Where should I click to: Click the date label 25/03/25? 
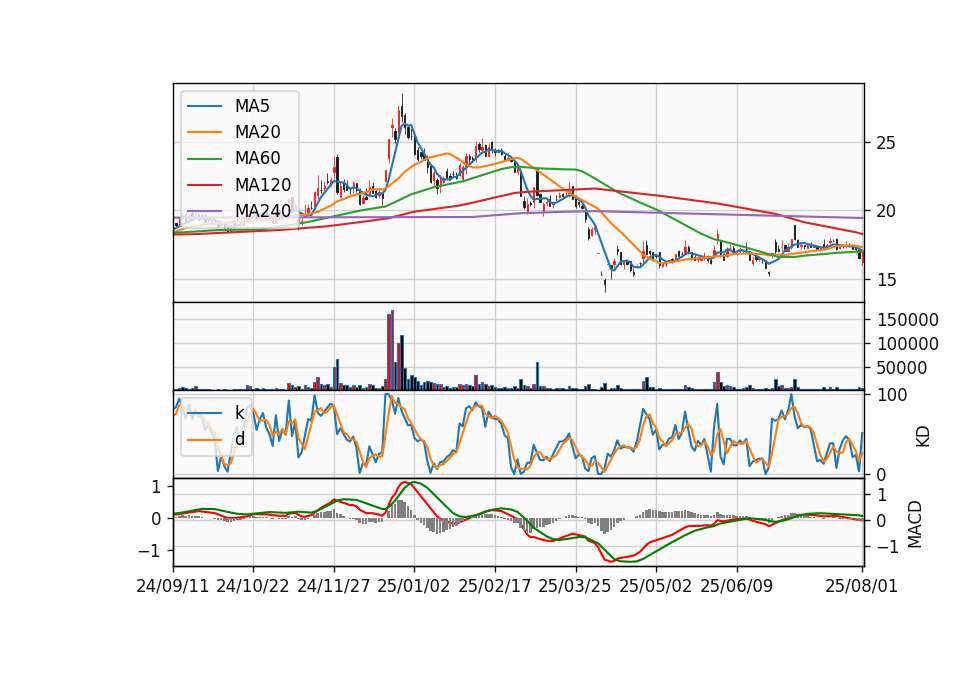click(x=575, y=586)
